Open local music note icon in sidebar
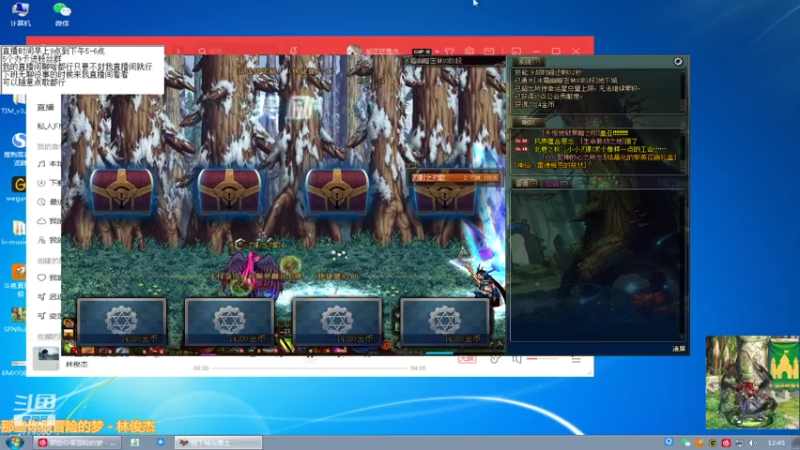Screen dimensions: 800x450 click(x=41, y=164)
